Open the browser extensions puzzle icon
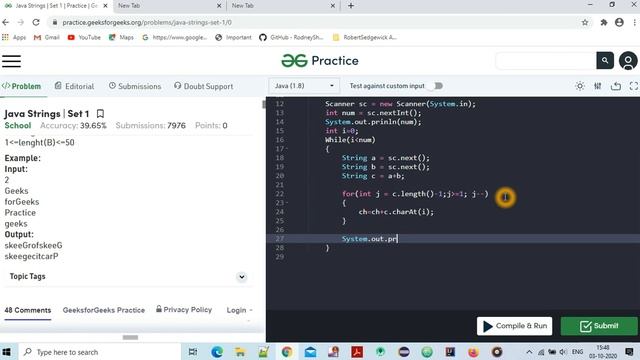640x360 pixels. [604, 22]
